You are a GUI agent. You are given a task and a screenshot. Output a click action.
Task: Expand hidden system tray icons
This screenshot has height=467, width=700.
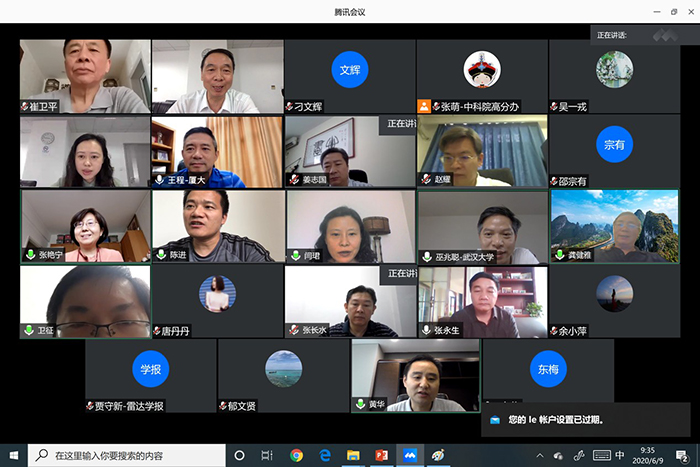(541, 455)
